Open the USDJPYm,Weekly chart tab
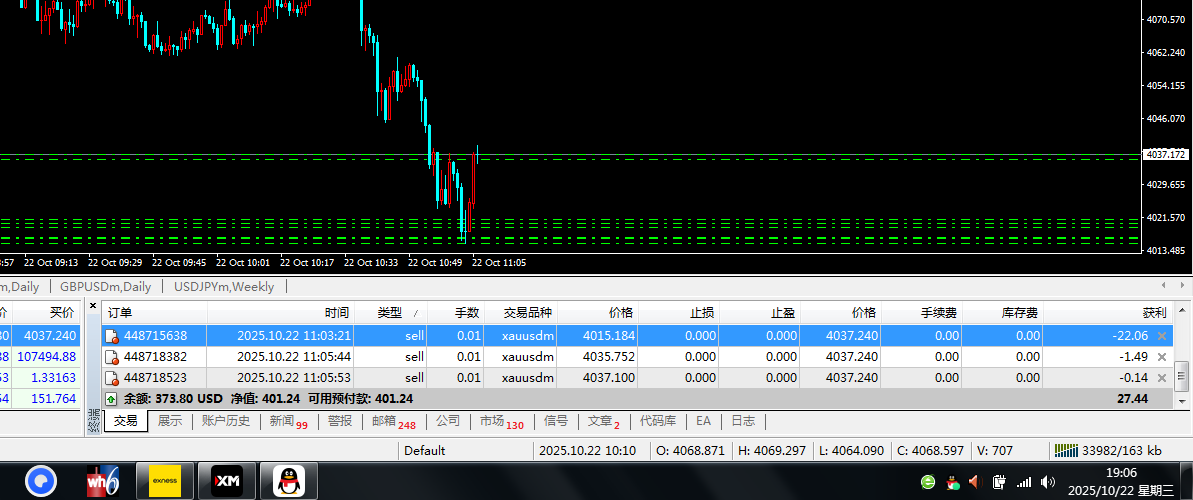The image size is (1193, 500). 224,286
